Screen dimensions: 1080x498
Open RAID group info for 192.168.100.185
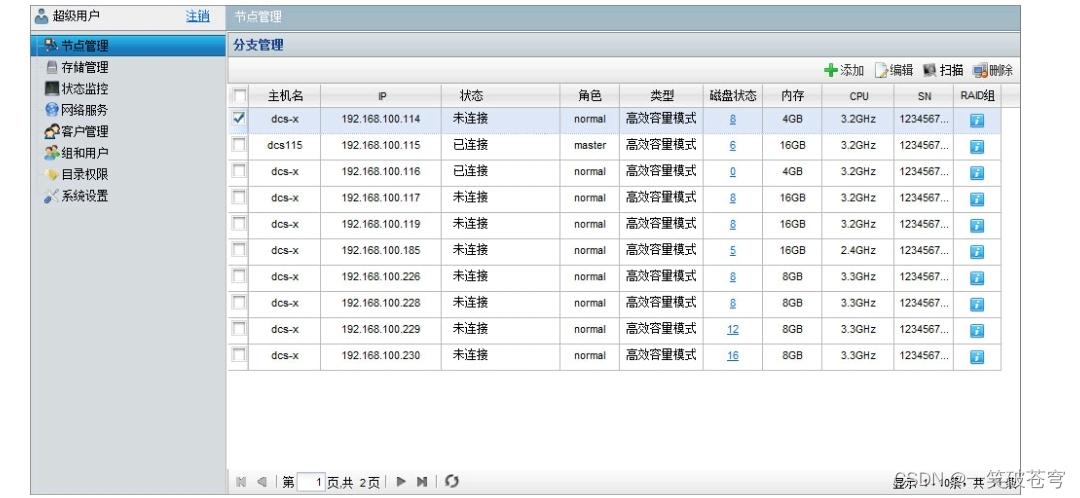[977, 251]
